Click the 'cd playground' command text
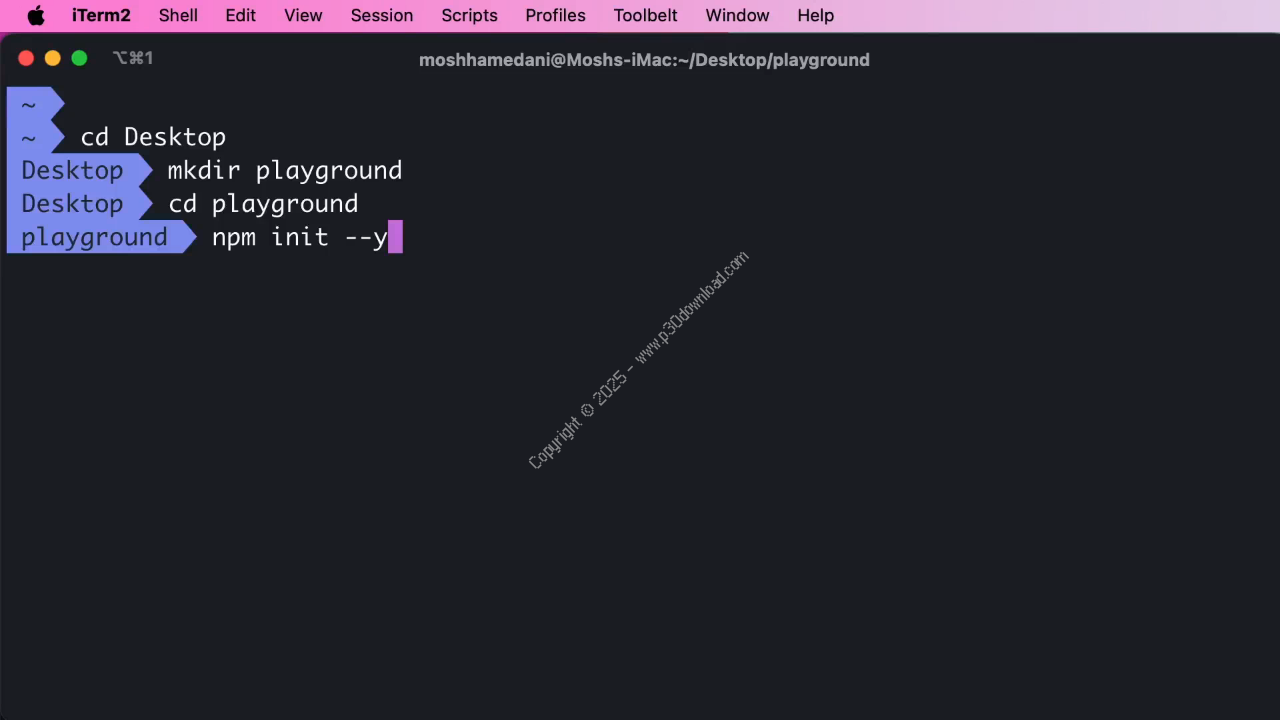The height and width of the screenshot is (720, 1280). 263,204
